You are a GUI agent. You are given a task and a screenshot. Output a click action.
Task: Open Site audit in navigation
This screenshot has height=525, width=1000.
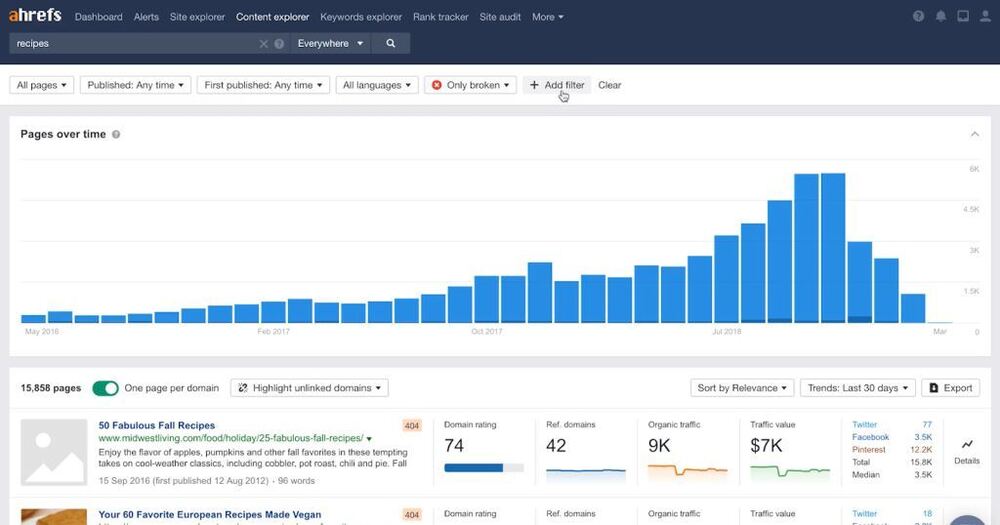[x=500, y=17]
